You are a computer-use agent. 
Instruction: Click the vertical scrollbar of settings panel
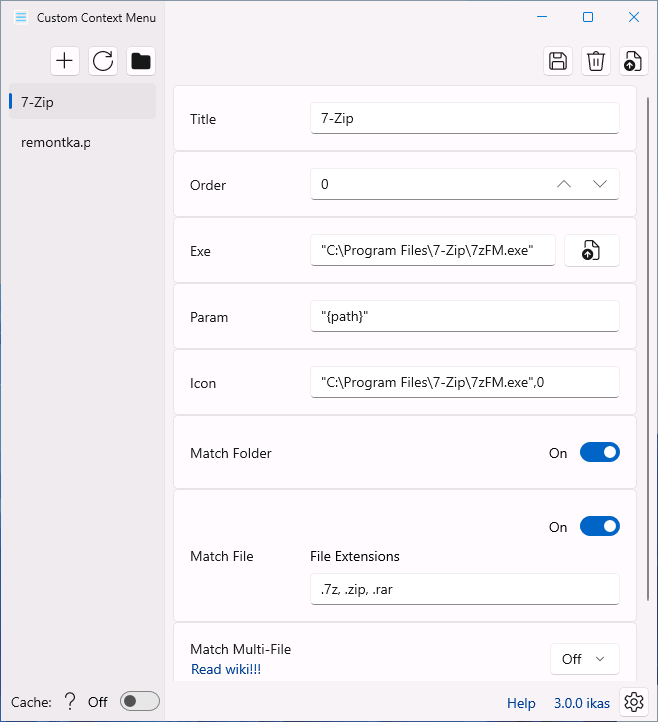[x=648, y=349]
